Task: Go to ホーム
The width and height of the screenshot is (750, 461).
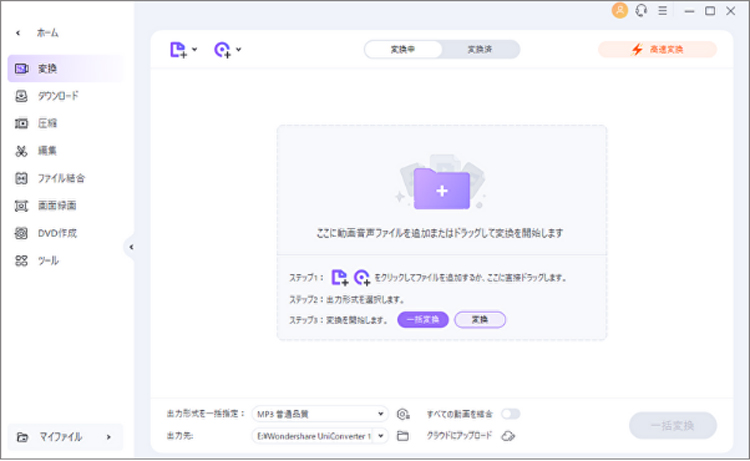Action: (x=48, y=33)
